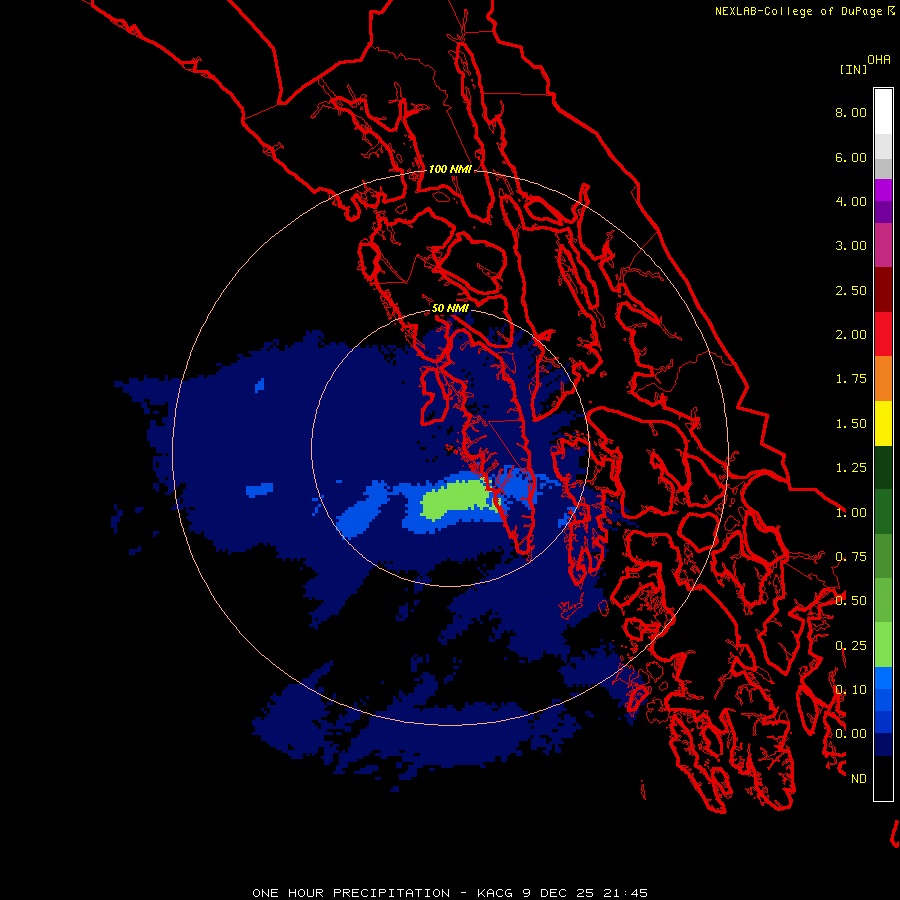Pick the darkest green swatch beside 1.25
Screen dimensions: 900x900
click(x=883, y=468)
